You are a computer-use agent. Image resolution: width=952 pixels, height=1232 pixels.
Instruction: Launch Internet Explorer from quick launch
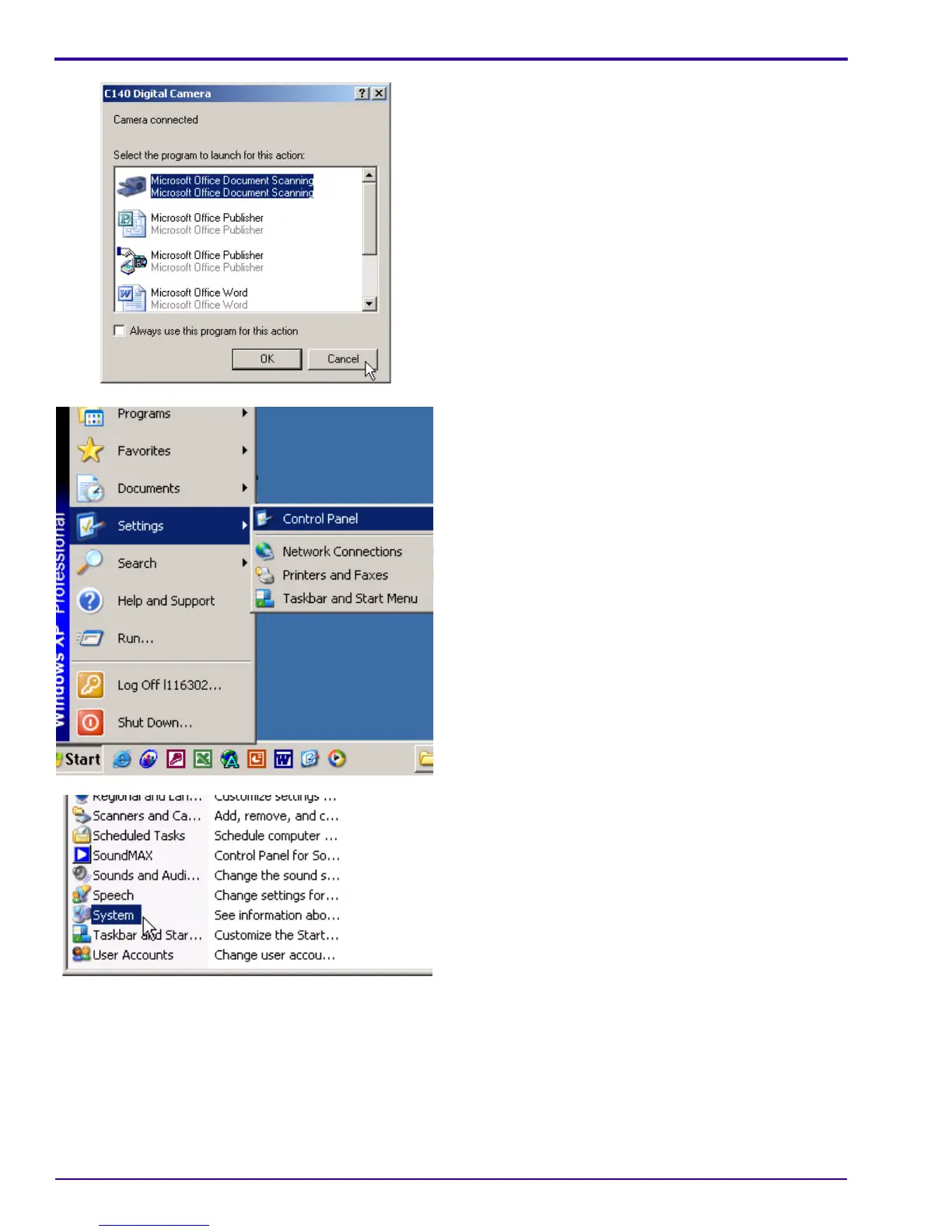[x=122, y=759]
